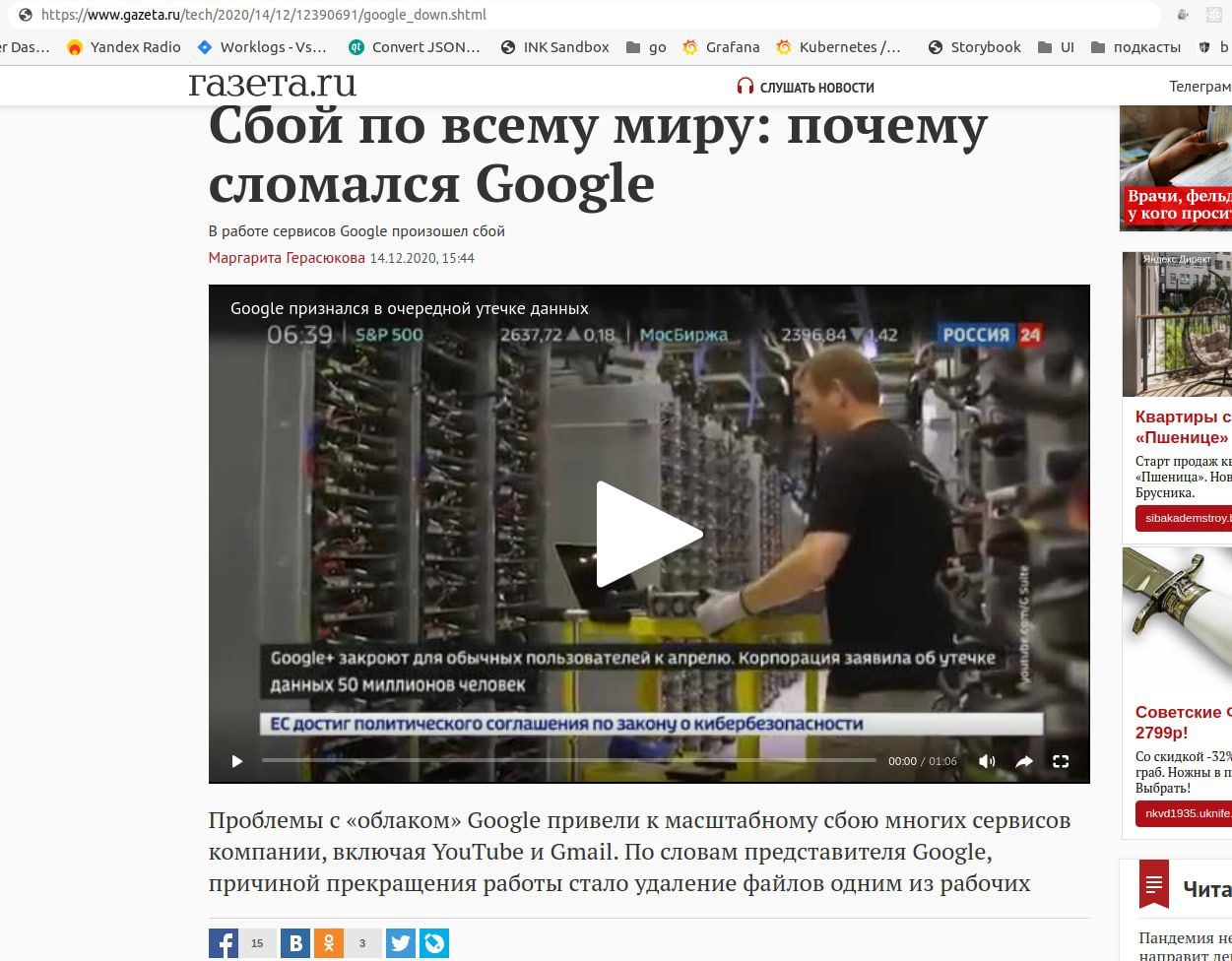
Task: Click the Слушать новости headphones button
Action: click(806, 87)
